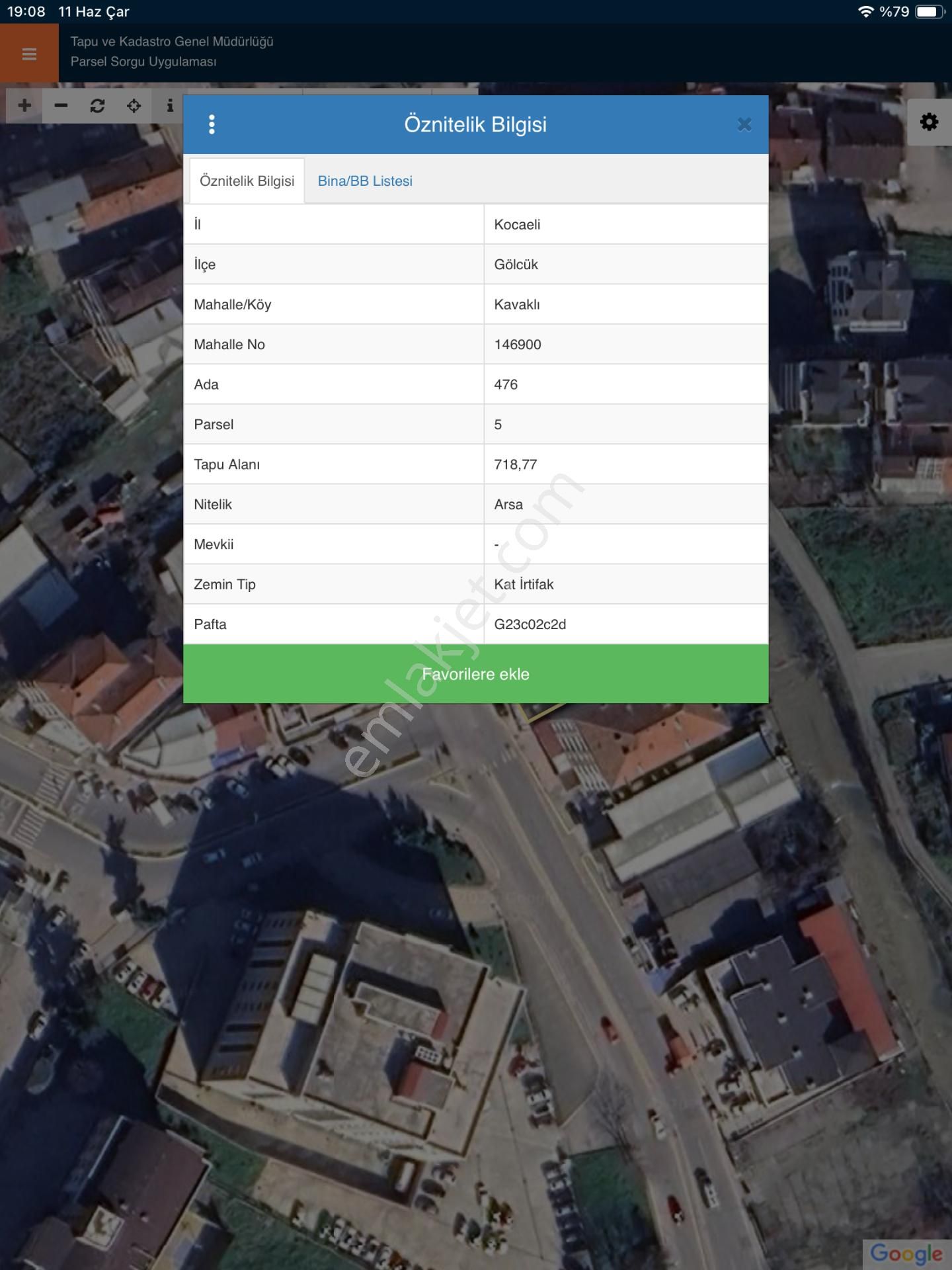The image size is (952, 1270).
Task: Open the orange hamburger menu
Action: click(29, 54)
